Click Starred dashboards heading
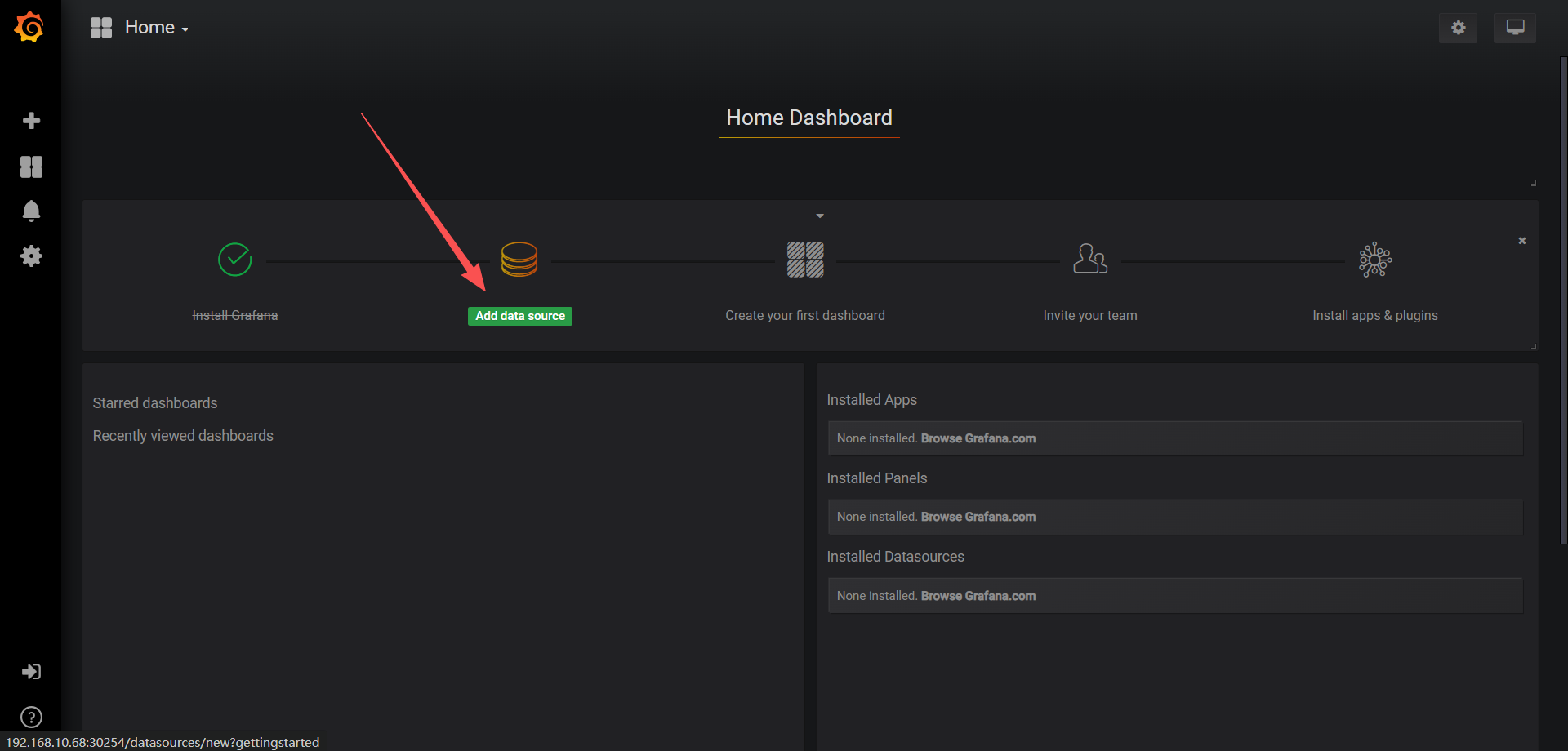Screen dimensions: 1568x751 coord(155,403)
